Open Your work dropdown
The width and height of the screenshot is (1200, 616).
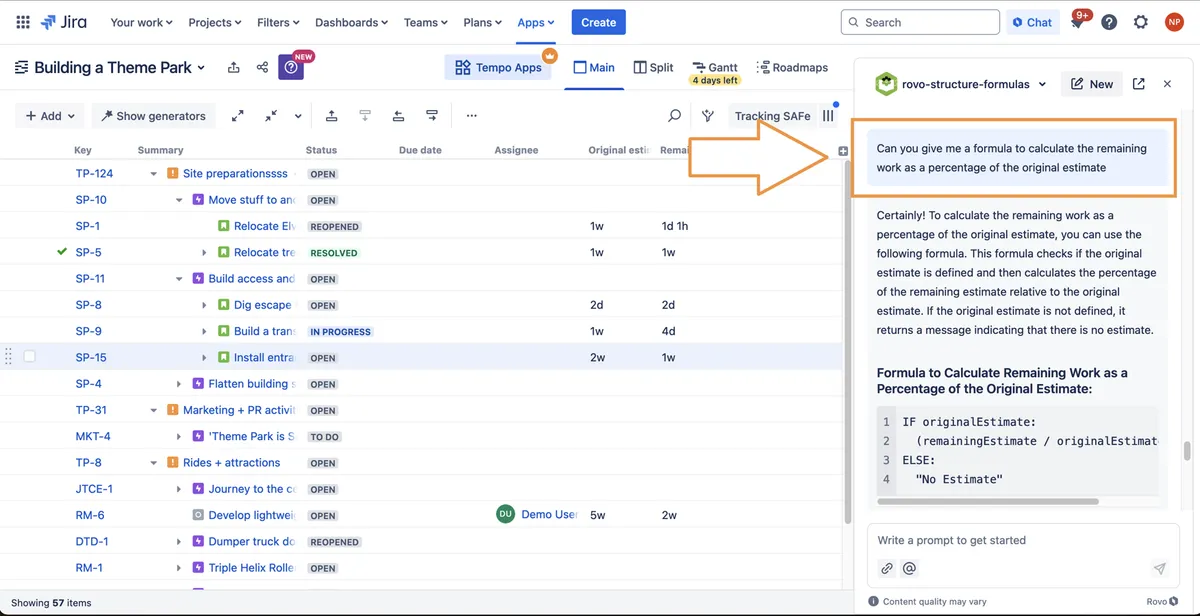coord(141,22)
